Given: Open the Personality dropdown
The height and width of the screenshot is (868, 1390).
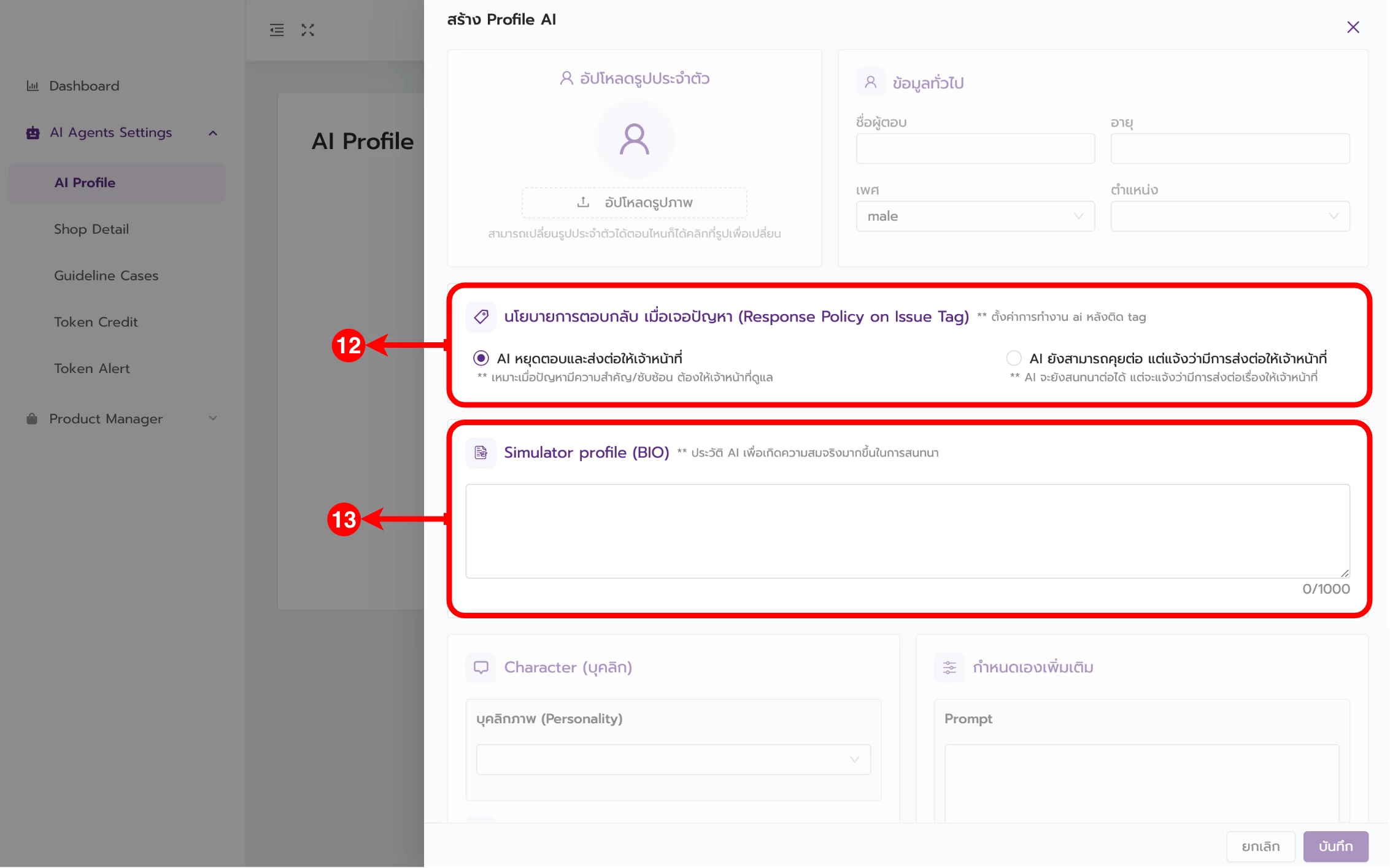Looking at the screenshot, I should [673, 760].
